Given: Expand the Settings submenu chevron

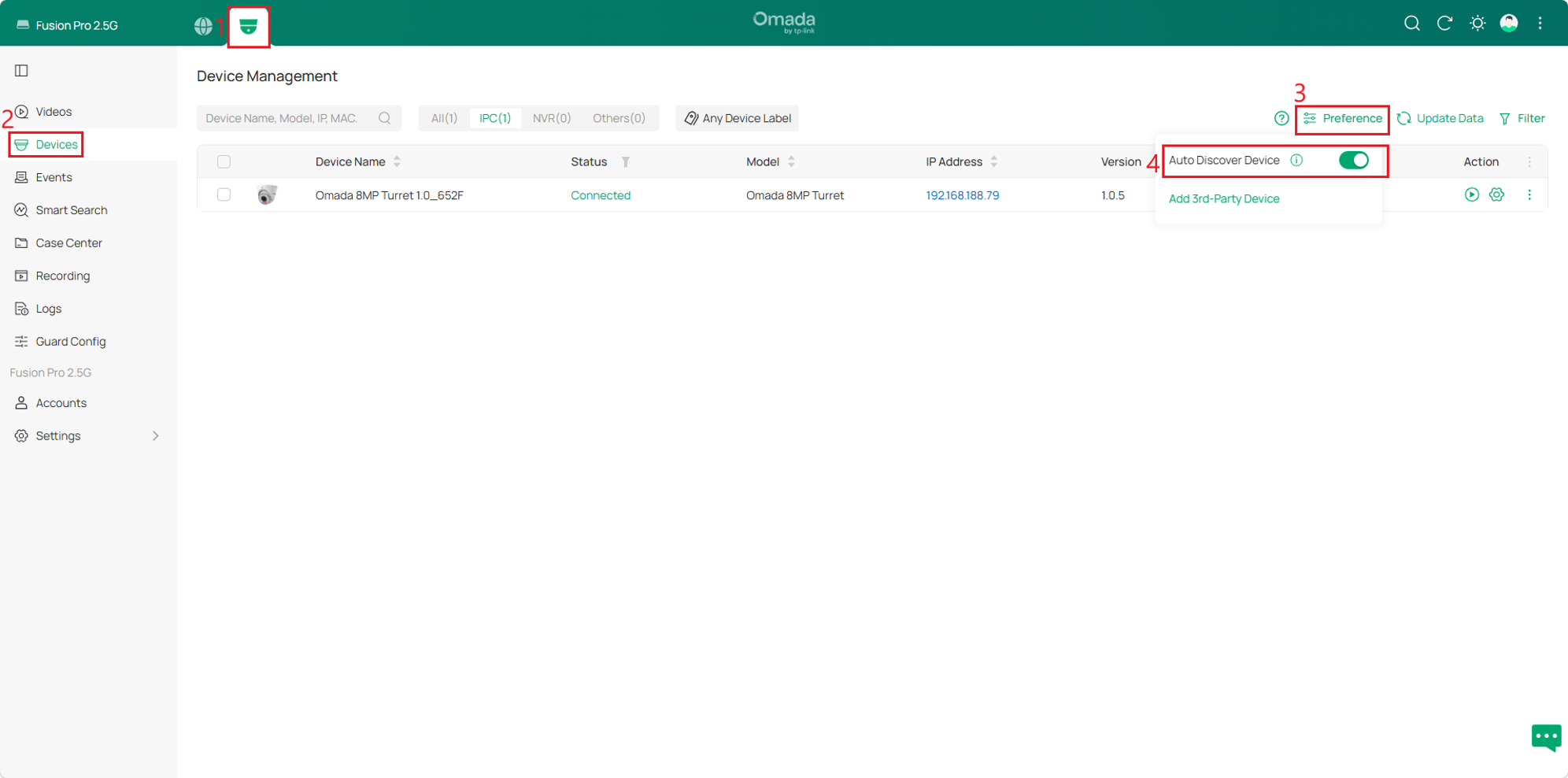Looking at the screenshot, I should point(155,435).
